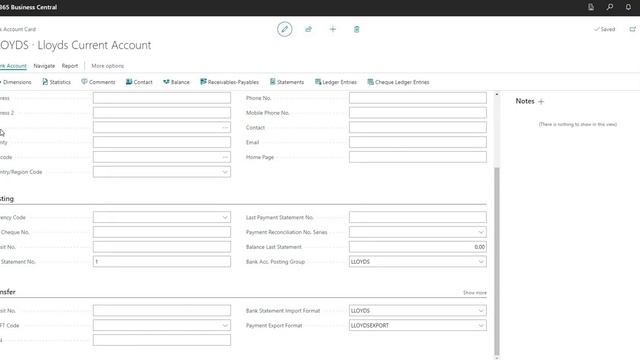Expand Currency Code dropdown
This screenshot has height=360, width=640.
point(225,218)
